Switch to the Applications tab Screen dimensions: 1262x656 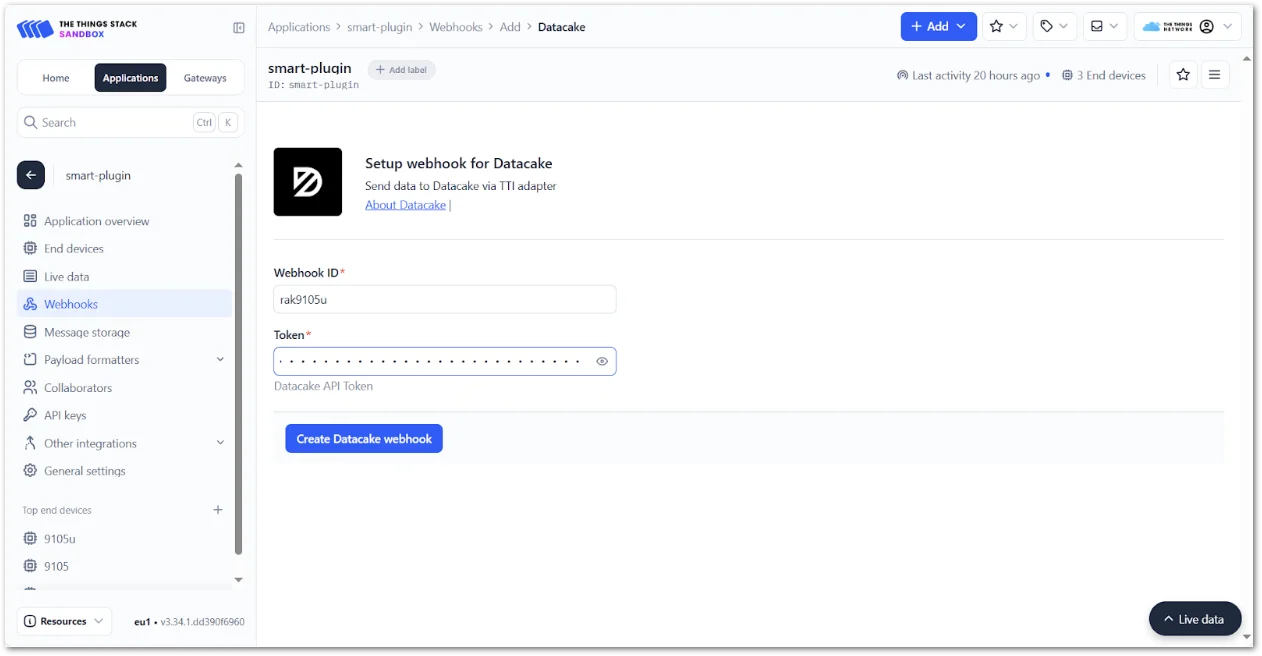click(130, 78)
